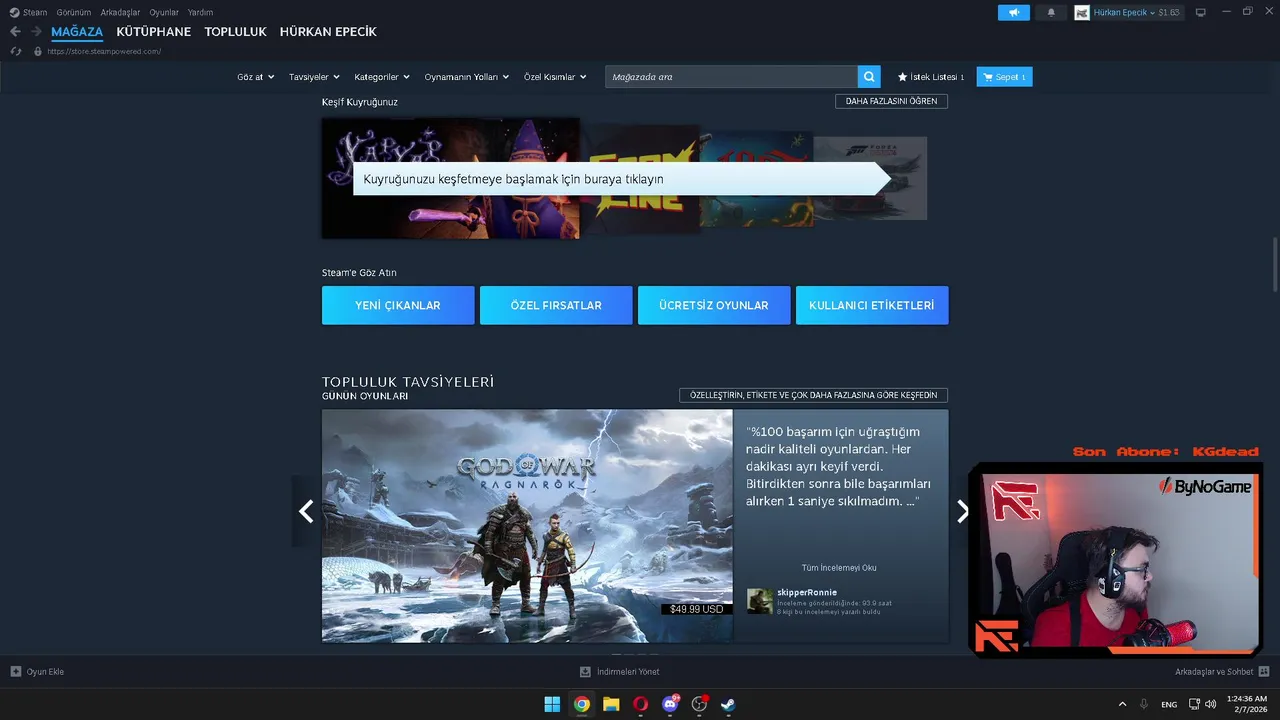Viewport: 1280px width, 720px height.
Task: Click the ÖZEL FIRSATLAR button
Action: click(x=556, y=305)
